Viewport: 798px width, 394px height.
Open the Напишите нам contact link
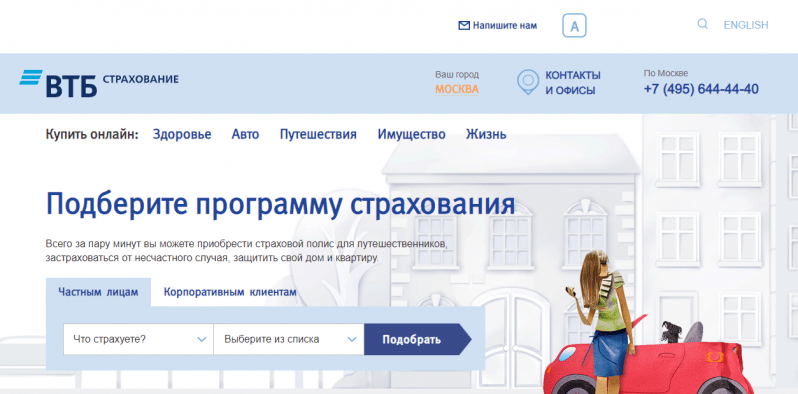pyautogui.click(x=504, y=25)
